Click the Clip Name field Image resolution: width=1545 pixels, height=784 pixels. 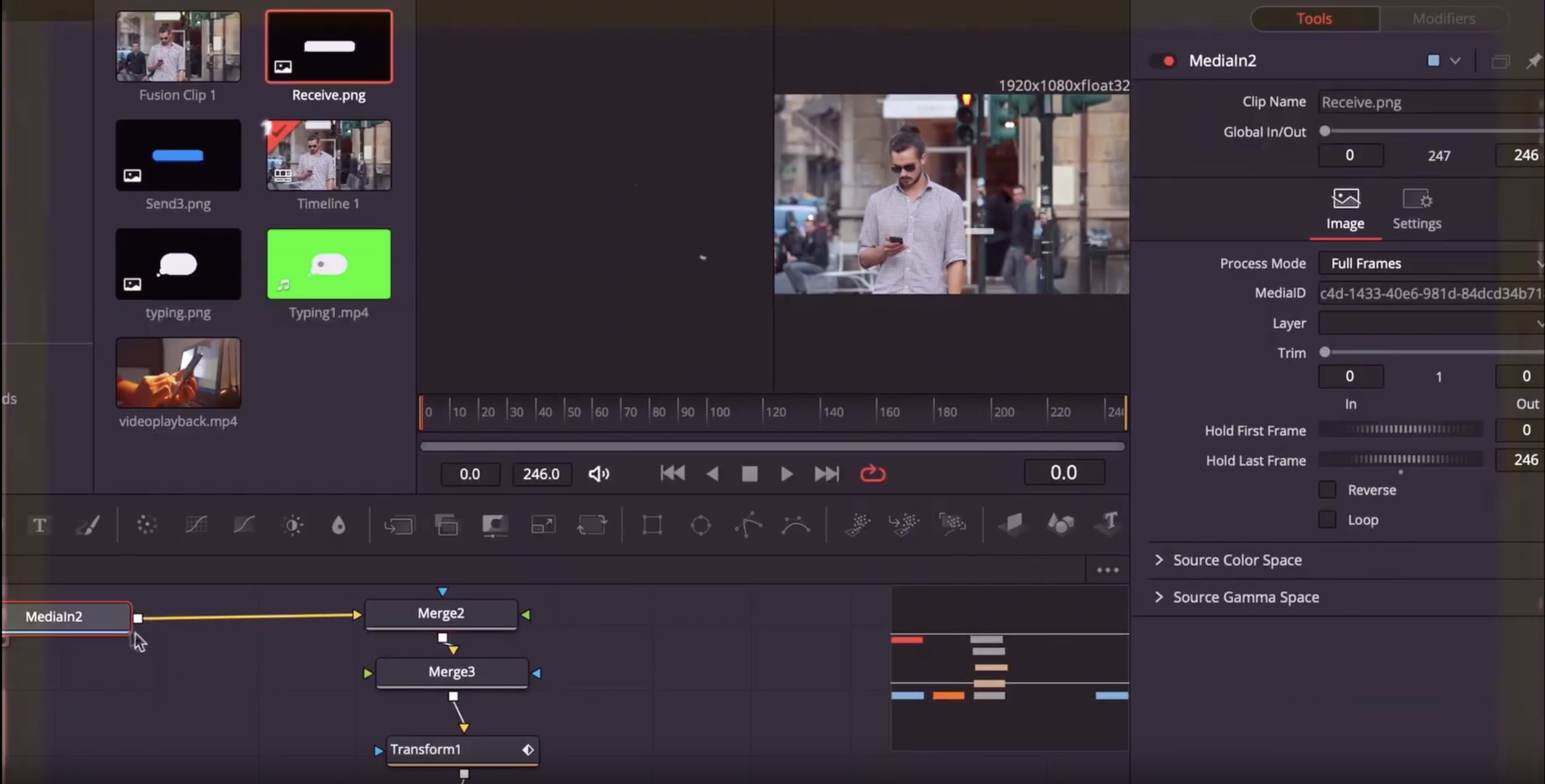coord(1431,102)
